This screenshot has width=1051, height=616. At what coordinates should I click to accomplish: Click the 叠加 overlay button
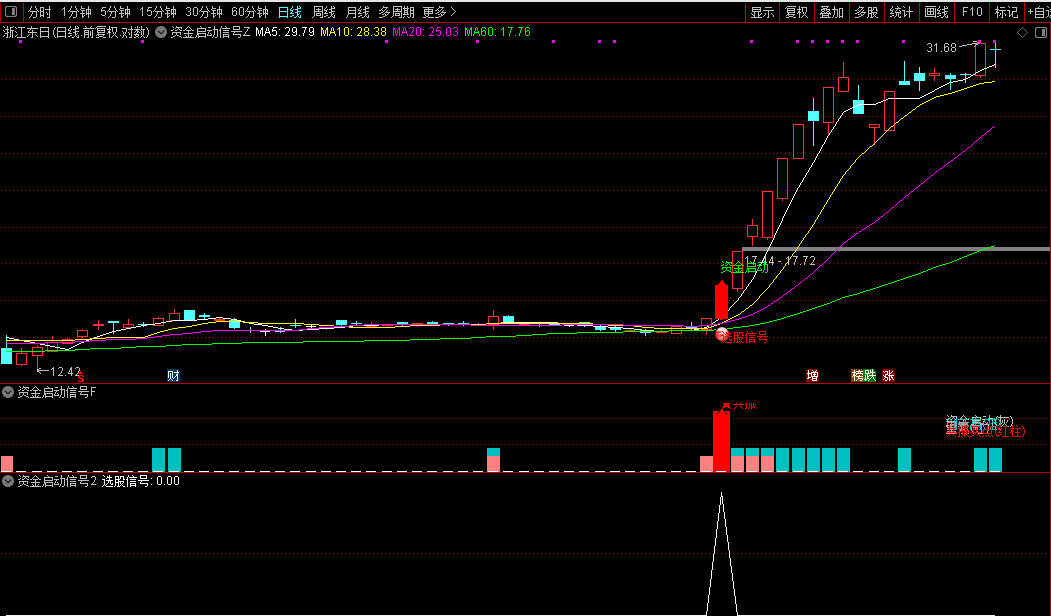(x=832, y=12)
